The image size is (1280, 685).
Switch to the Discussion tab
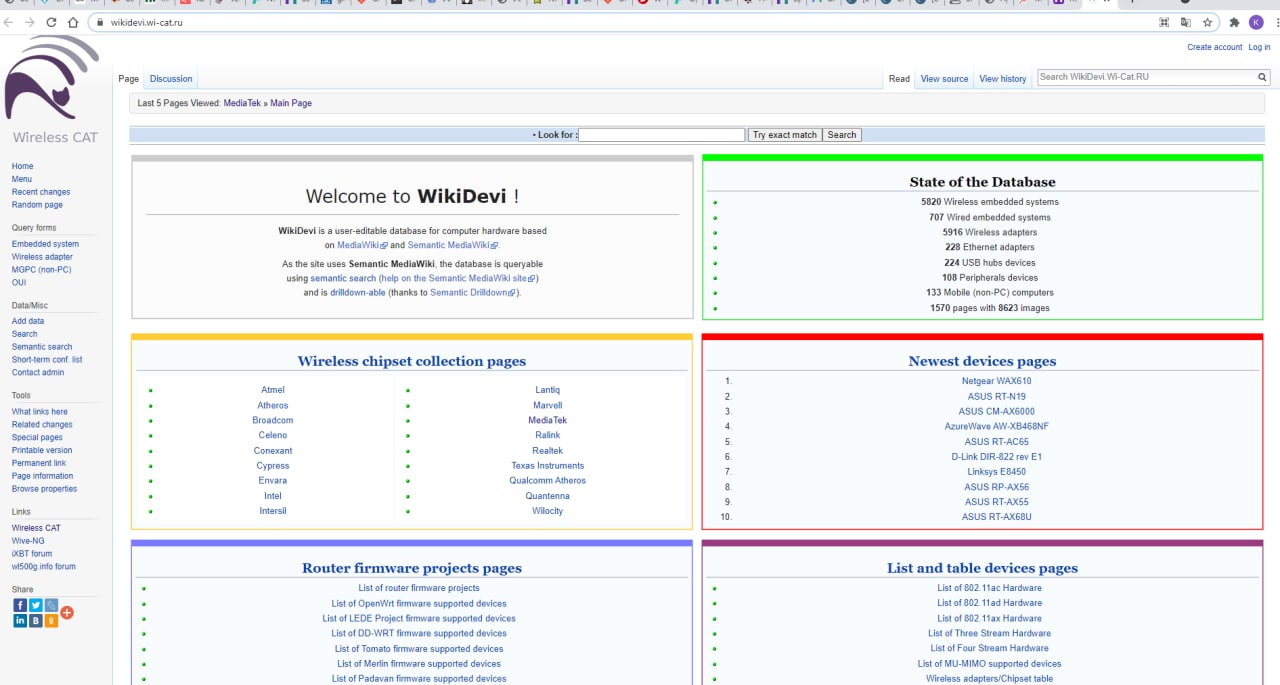click(171, 79)
